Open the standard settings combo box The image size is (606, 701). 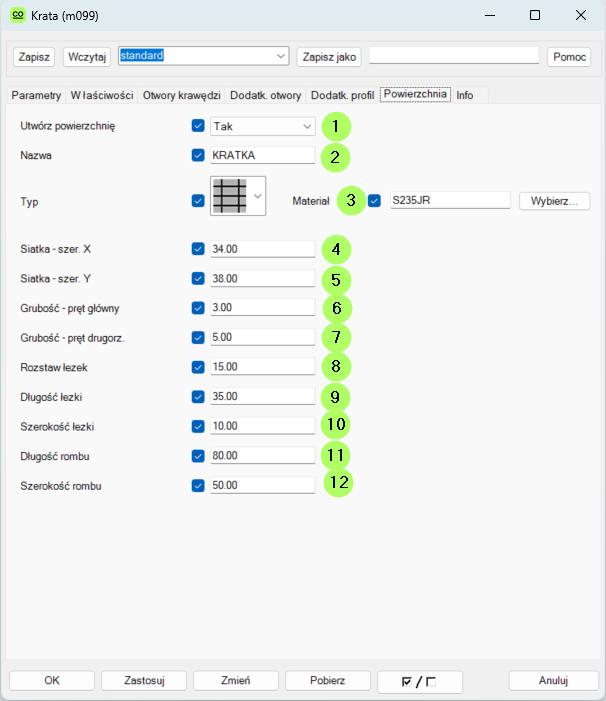coord(204,56)
